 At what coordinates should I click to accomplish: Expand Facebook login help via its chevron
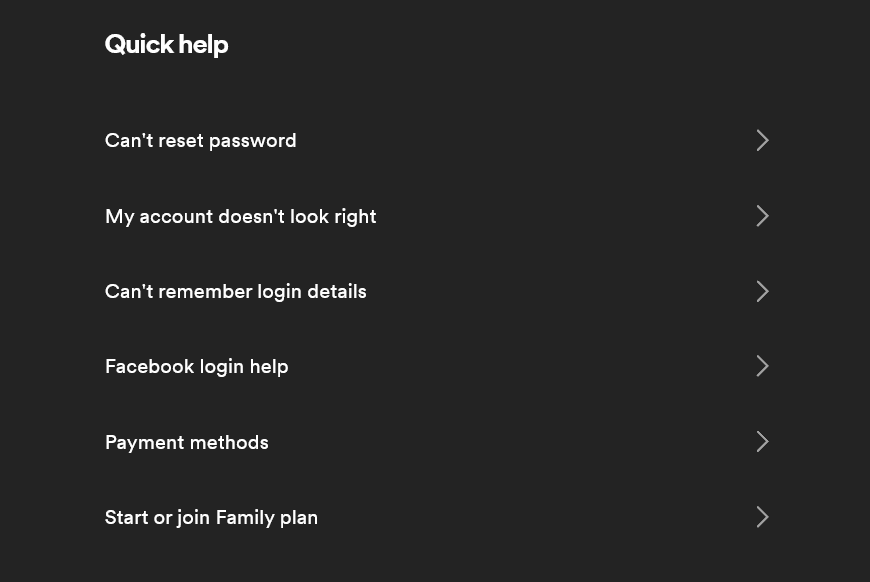tap(762, 366)
